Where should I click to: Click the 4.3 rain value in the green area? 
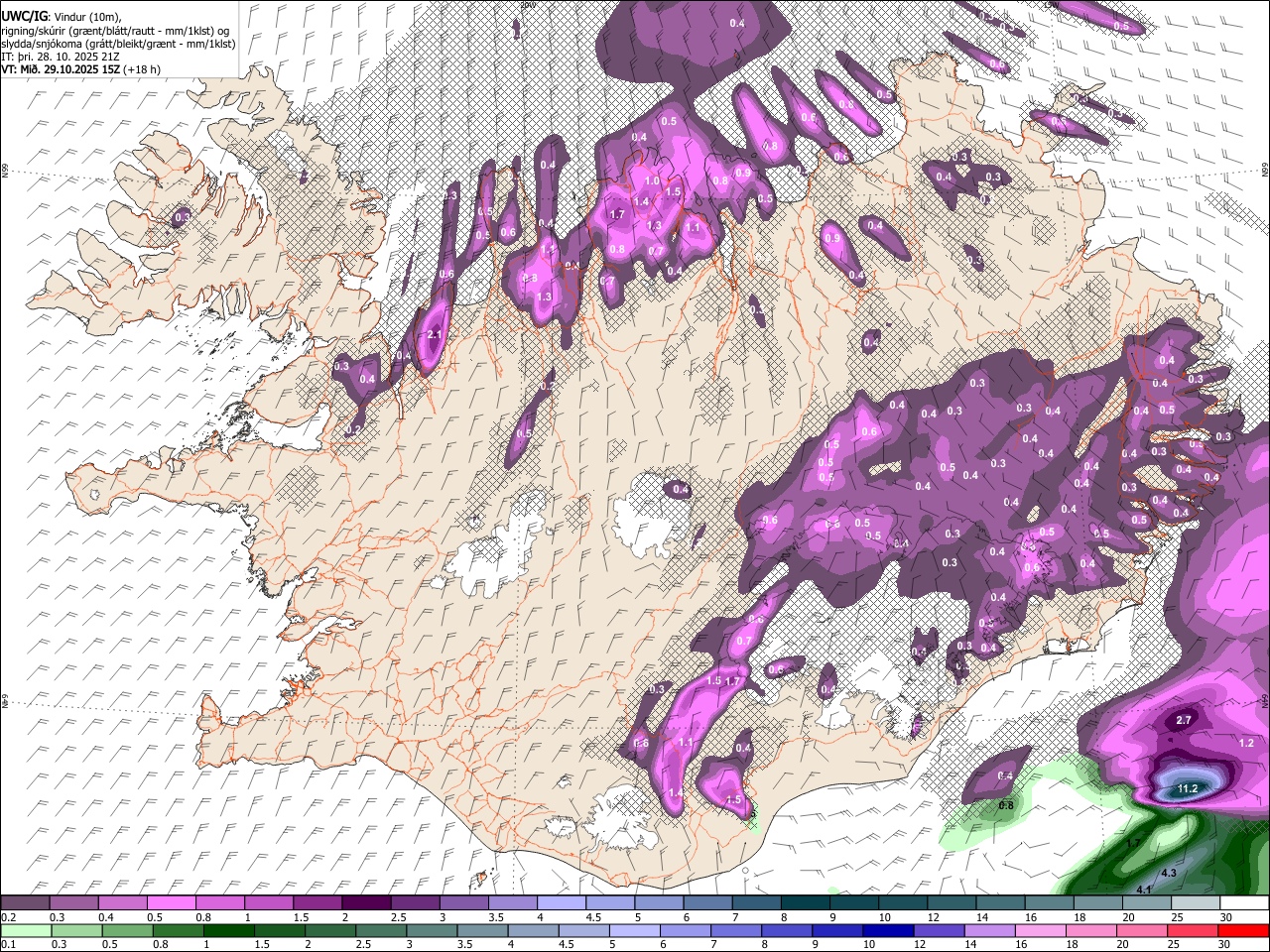(x=1168, y=873)
